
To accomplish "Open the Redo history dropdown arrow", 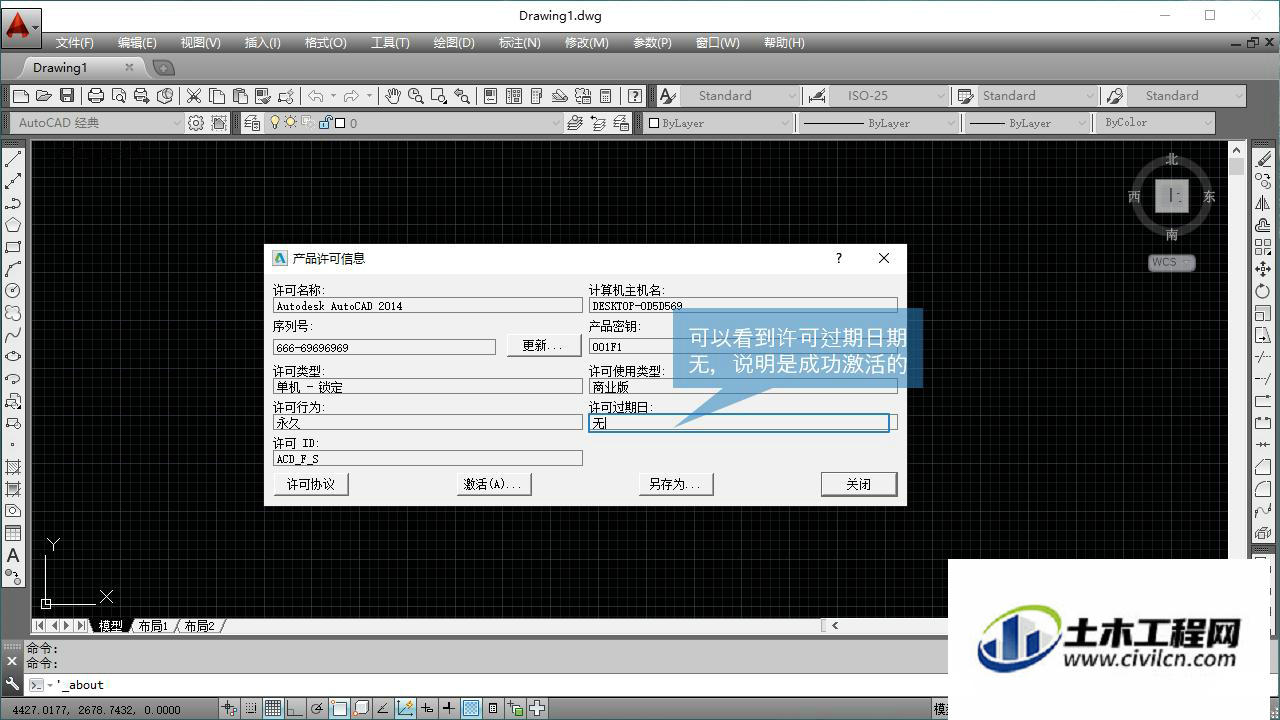I will (369, 96).
